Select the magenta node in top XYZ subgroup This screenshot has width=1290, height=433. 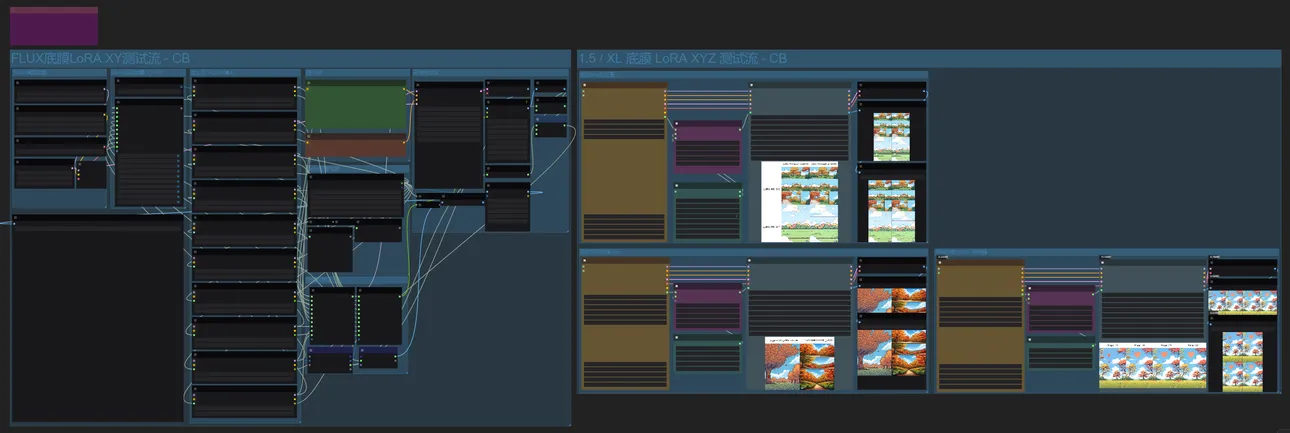click(x=708, y=147)
